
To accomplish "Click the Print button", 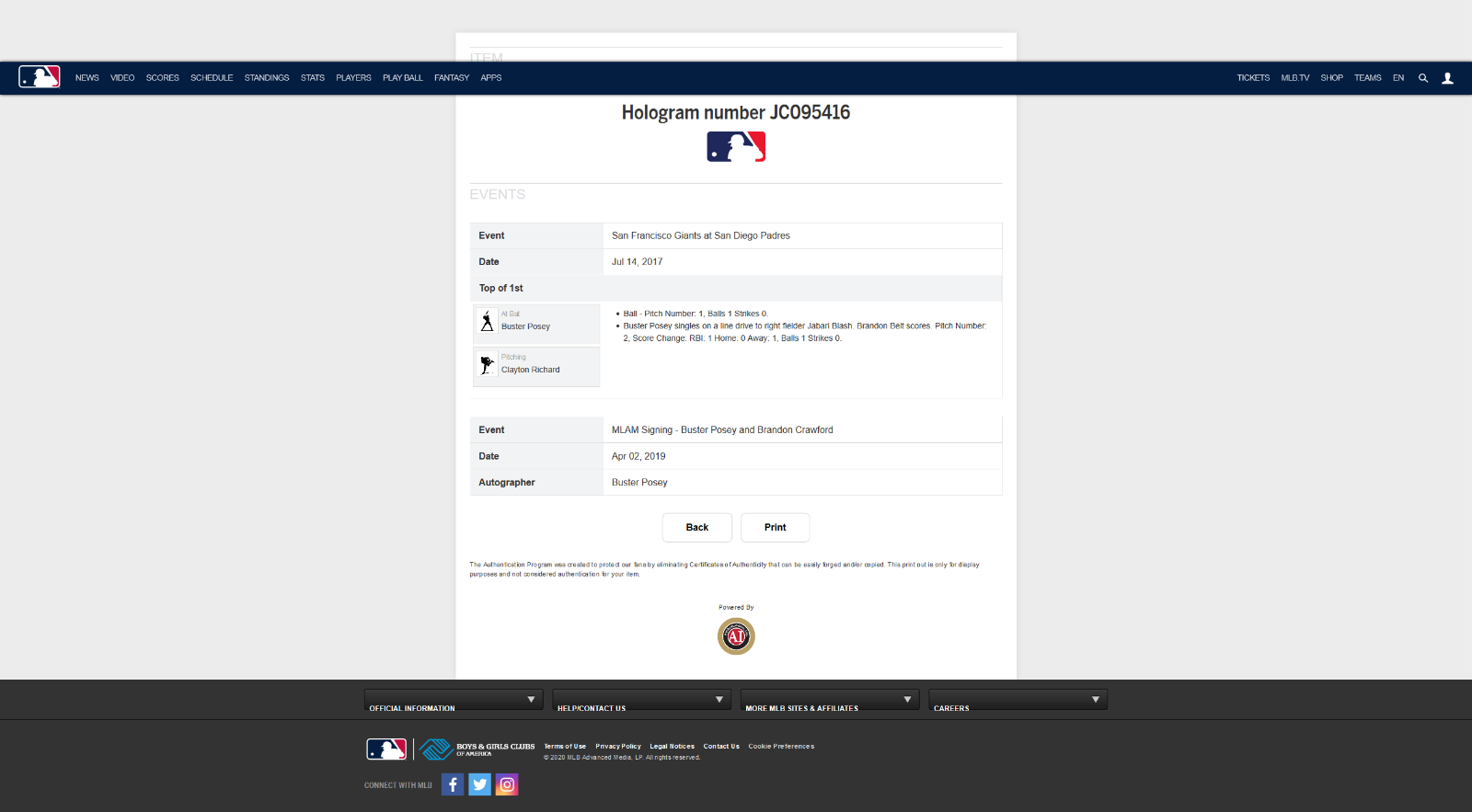I will 776,528.
